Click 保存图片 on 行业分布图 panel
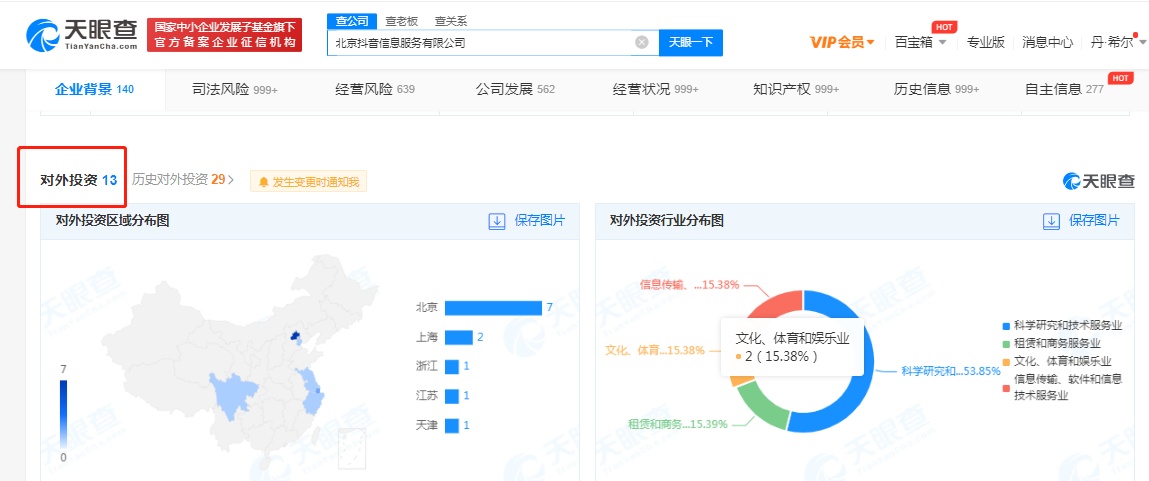The height and width of the screenshot is (481, 1149). [x=1095, y=221]
